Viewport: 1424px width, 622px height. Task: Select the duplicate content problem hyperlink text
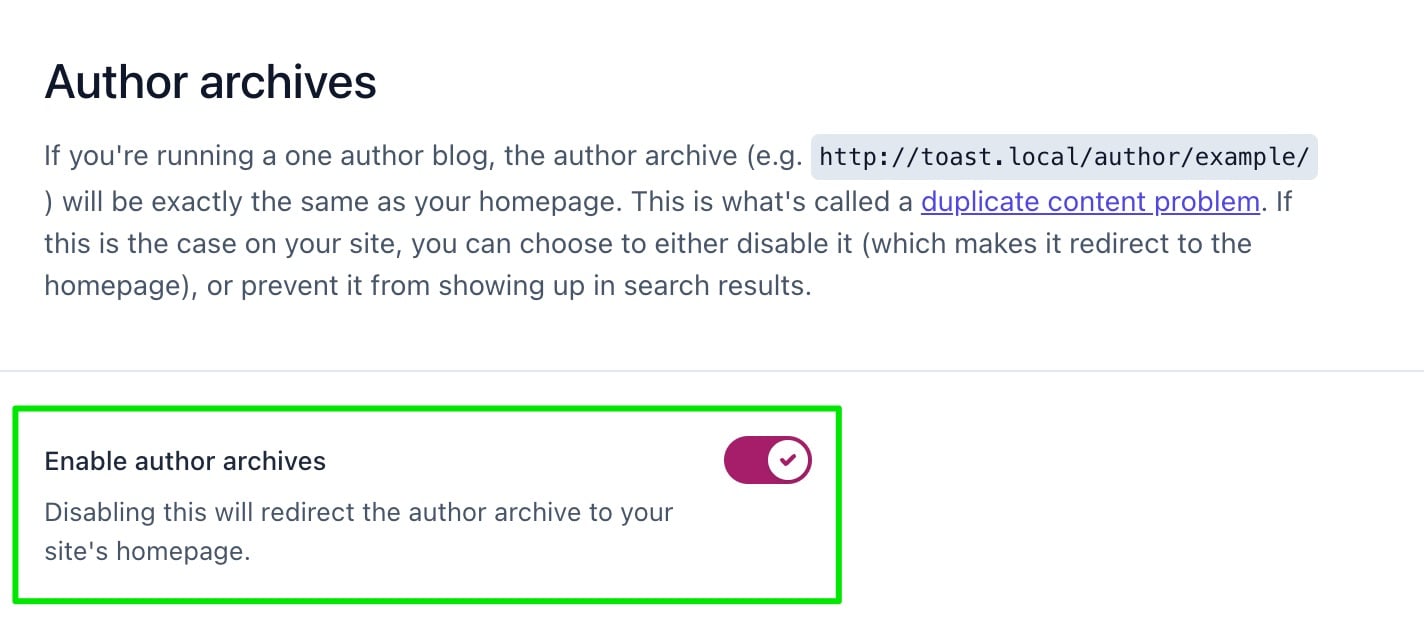coord(1089,201)
